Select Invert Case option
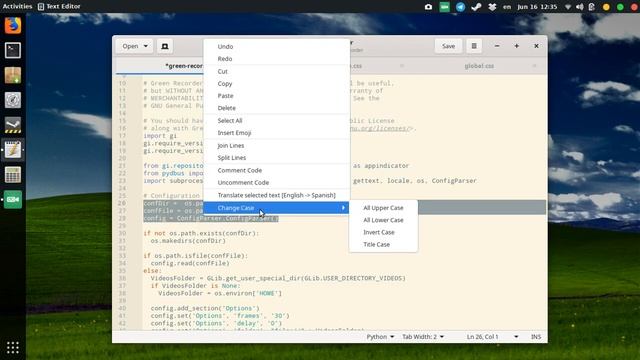Screen dimensions: 640x360 (383, 232)
